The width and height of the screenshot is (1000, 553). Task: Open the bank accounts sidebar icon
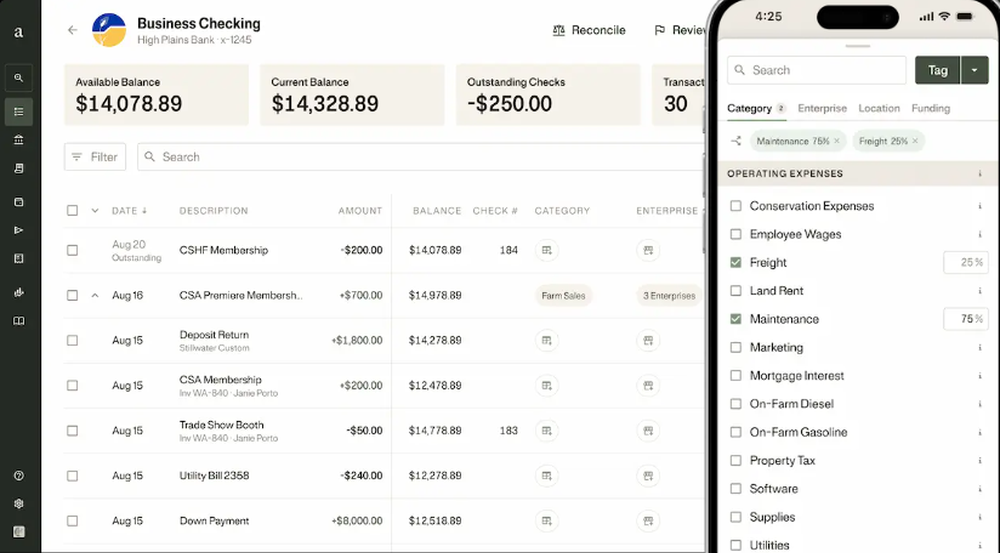point(19,140)
